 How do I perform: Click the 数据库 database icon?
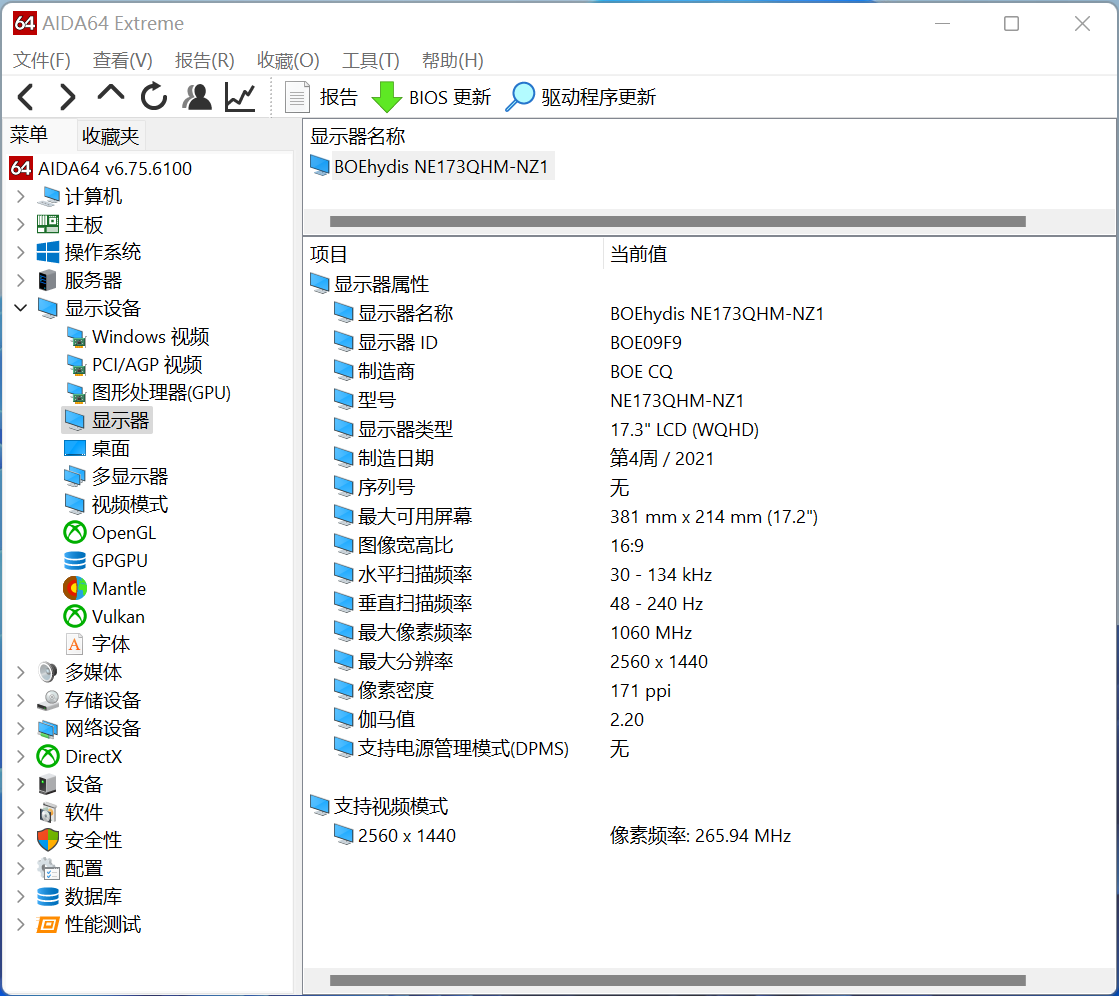[x=48, y=896]
